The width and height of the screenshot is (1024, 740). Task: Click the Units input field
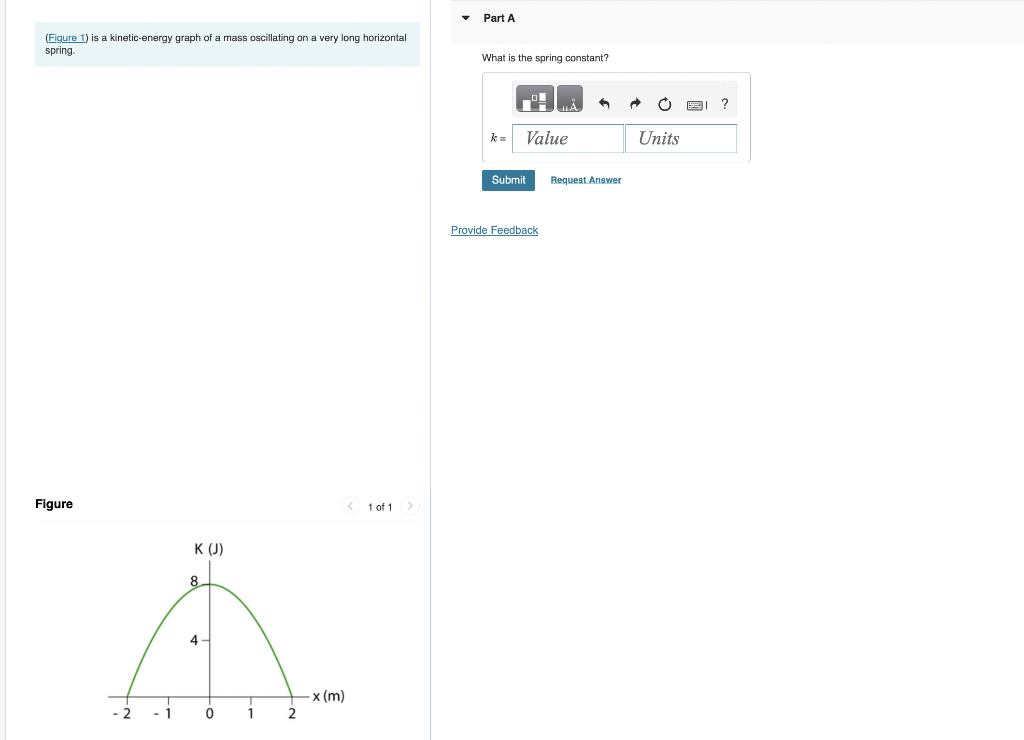(x=681, y=138)
